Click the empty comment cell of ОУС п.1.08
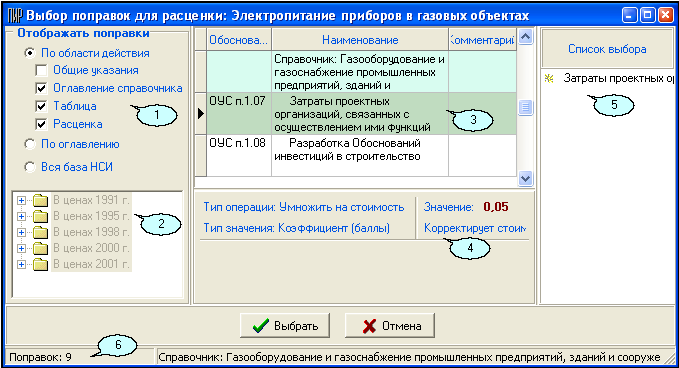 (x=482, y=155)
